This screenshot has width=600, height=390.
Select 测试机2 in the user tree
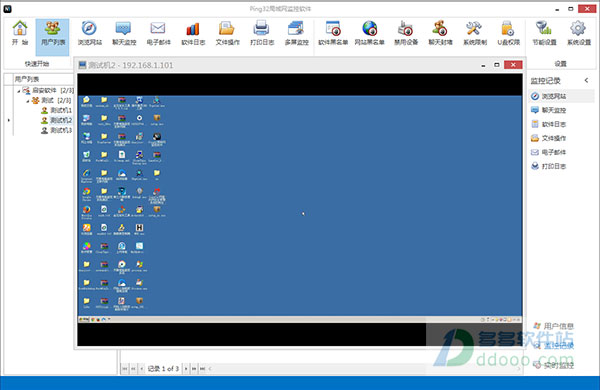click(57, 120)
